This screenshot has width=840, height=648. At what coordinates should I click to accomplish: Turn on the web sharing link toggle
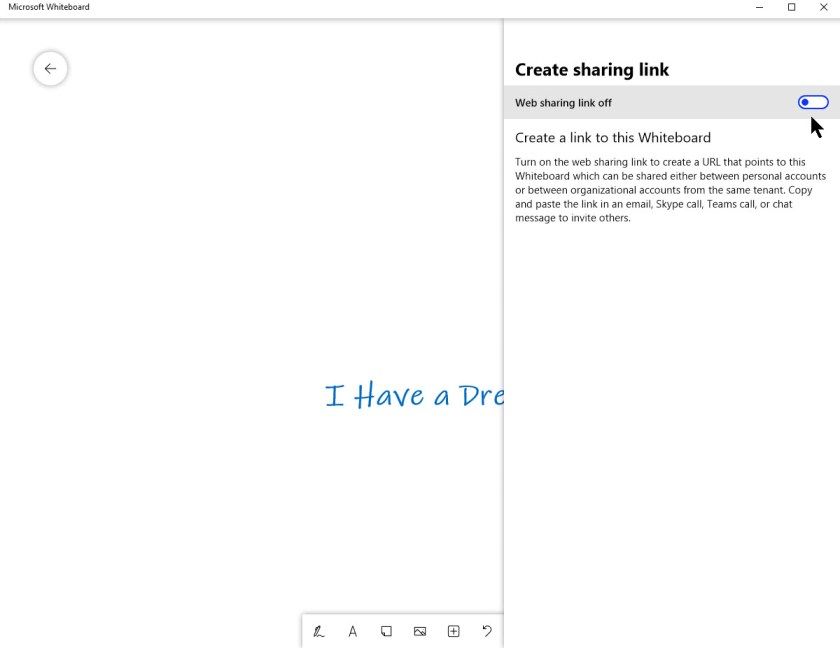(x=812, y=103)
